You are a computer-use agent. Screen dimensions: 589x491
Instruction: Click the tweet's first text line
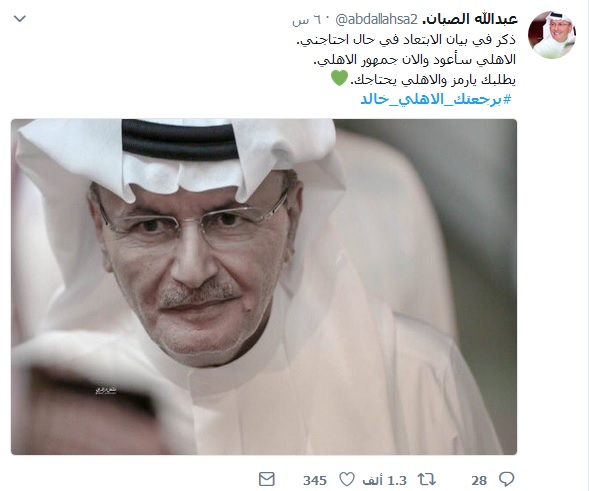pos(406,40)
